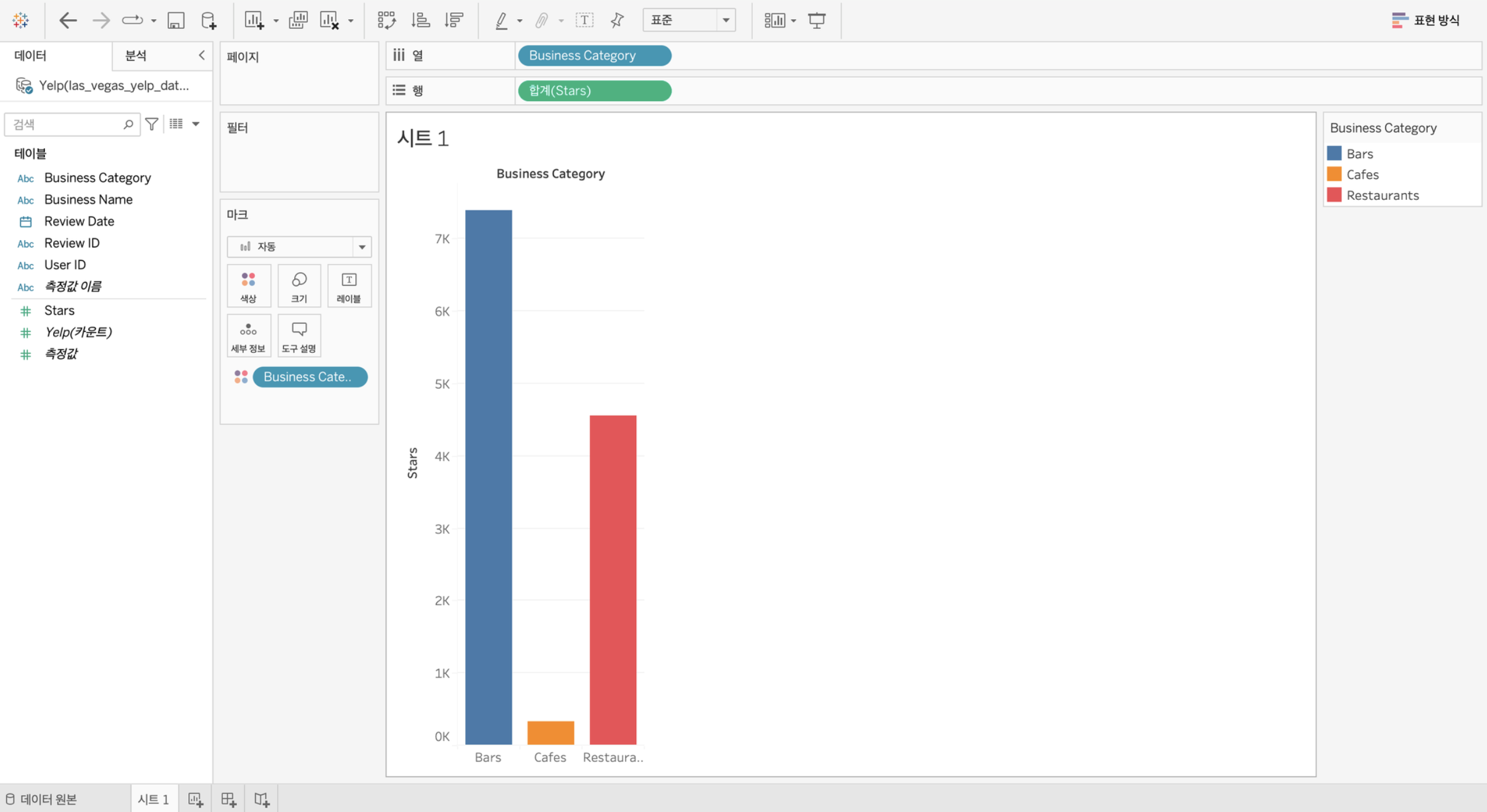Viewport: 1487px width, 812px height.
Task: Click the save workbook icon
Action: coord(176,20)
